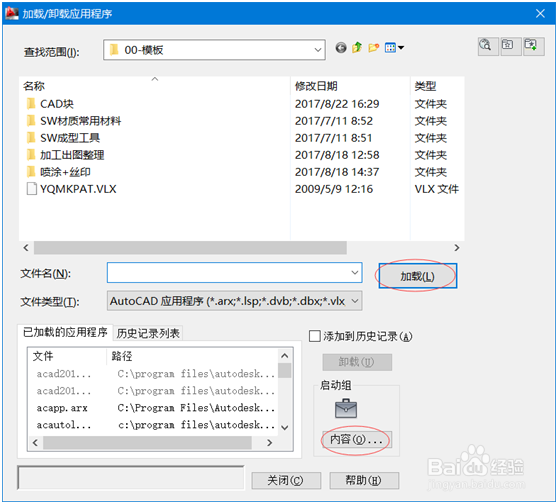Enable the 添加到历史记录 checkbox
Screen dimensions: 558x504
(315, 336)
